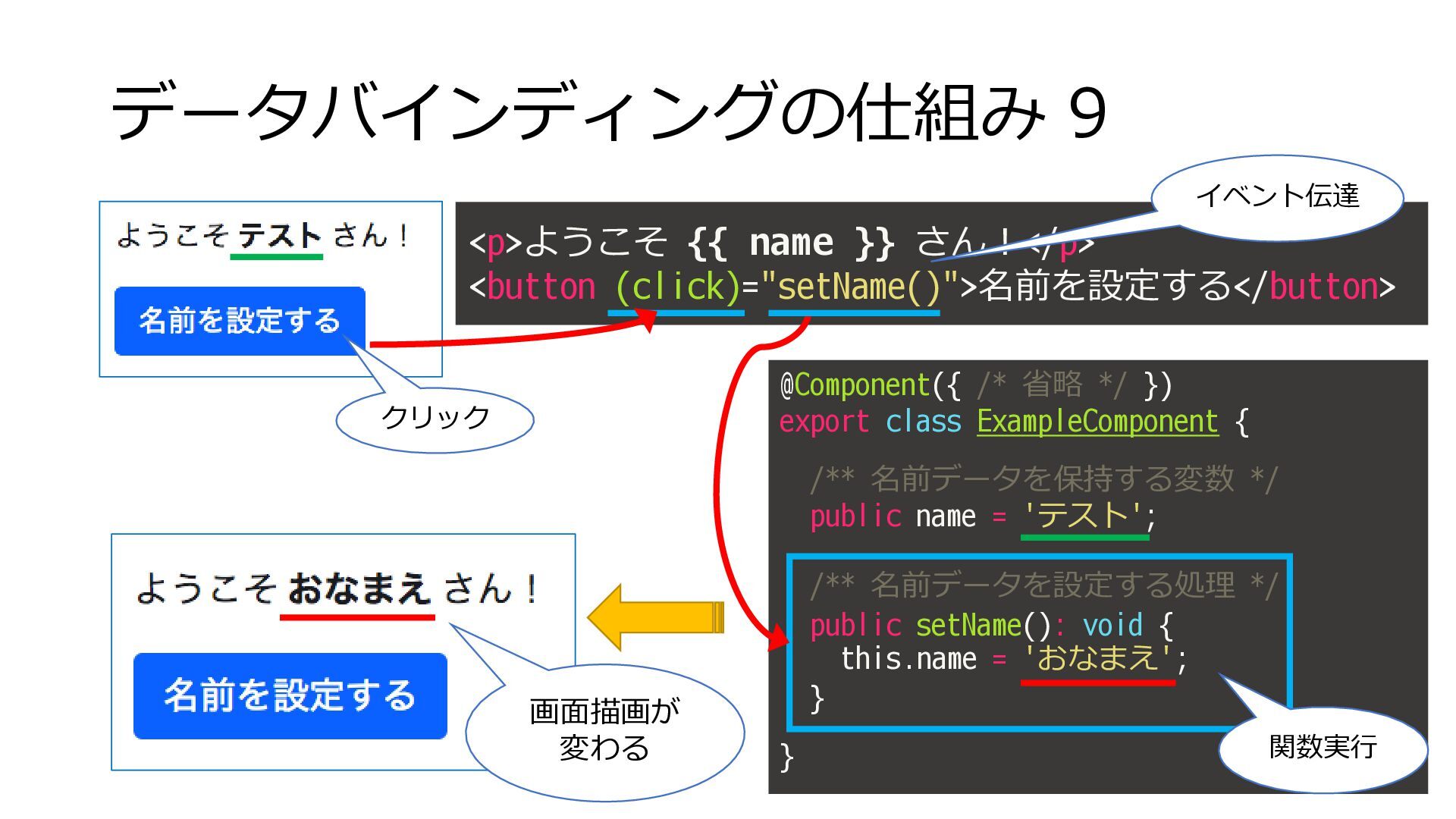Click the bold おなまえ text in the preview
The image size is (1456, 819).
pos(358,589)
